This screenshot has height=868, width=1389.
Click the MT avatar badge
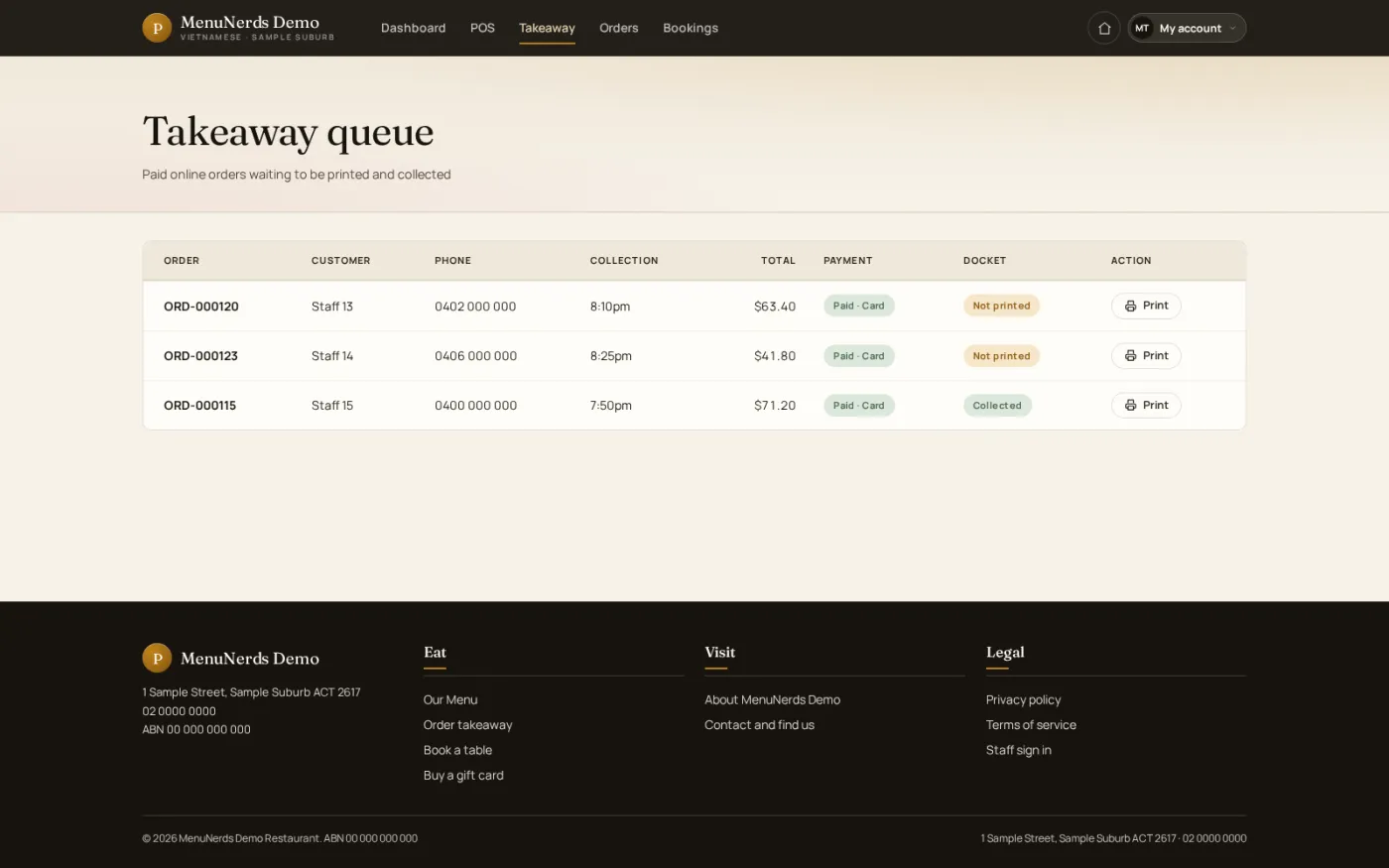click(x=1142, y=28)
